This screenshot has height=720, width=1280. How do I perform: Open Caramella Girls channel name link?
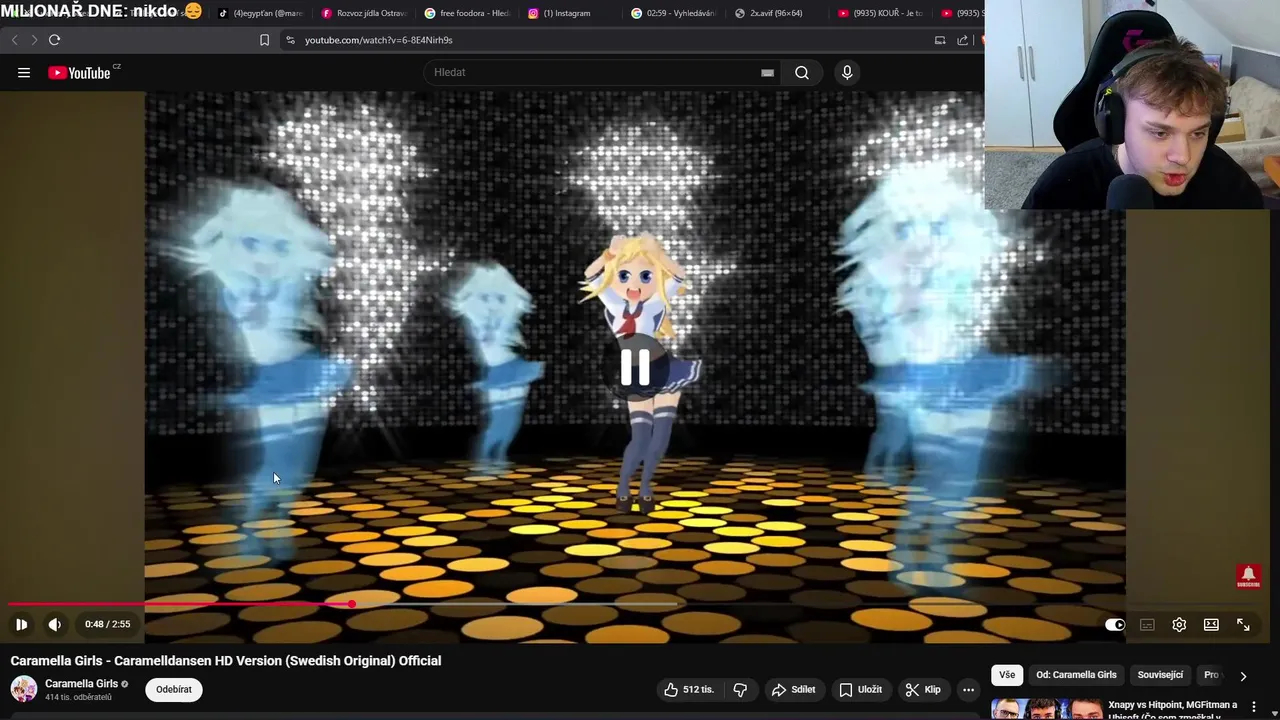click(x=81, y=684)
